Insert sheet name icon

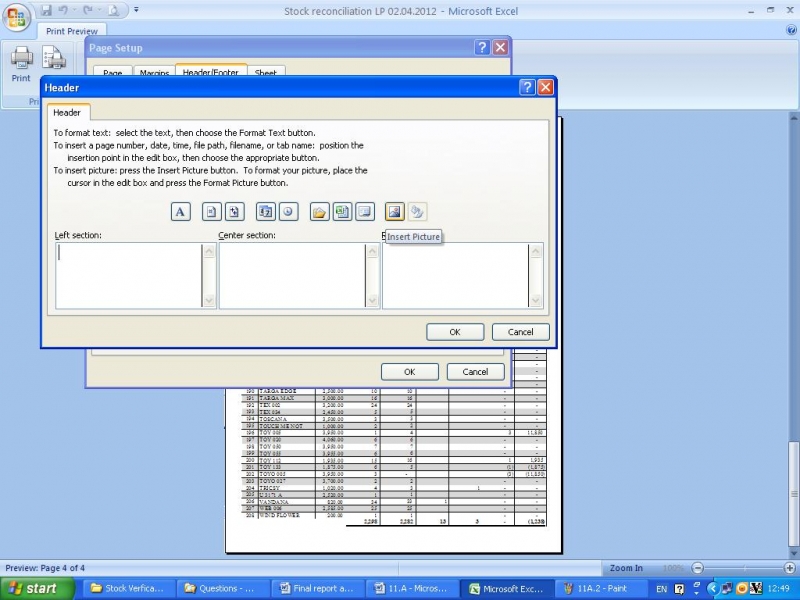364,211
